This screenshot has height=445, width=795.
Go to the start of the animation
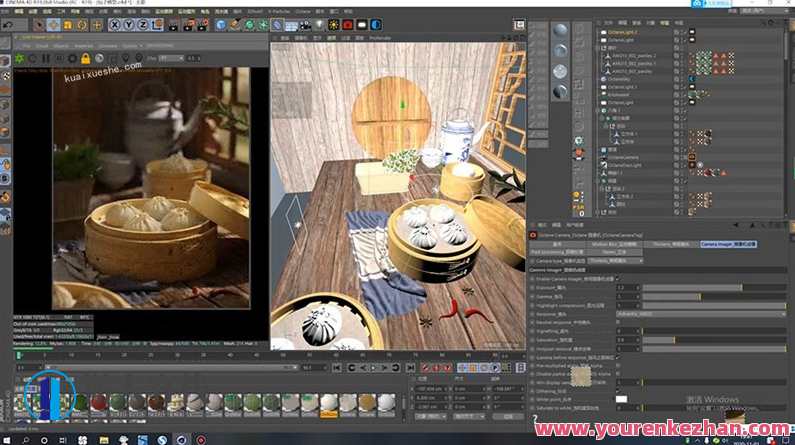click(x=337, y=367)
